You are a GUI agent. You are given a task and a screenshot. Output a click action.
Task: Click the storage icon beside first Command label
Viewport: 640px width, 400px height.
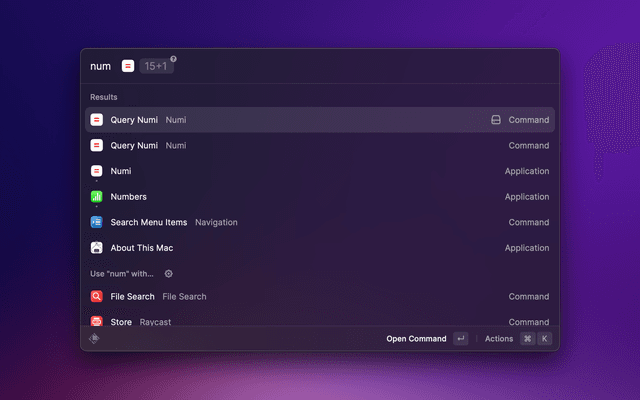[x=495, y=120]
